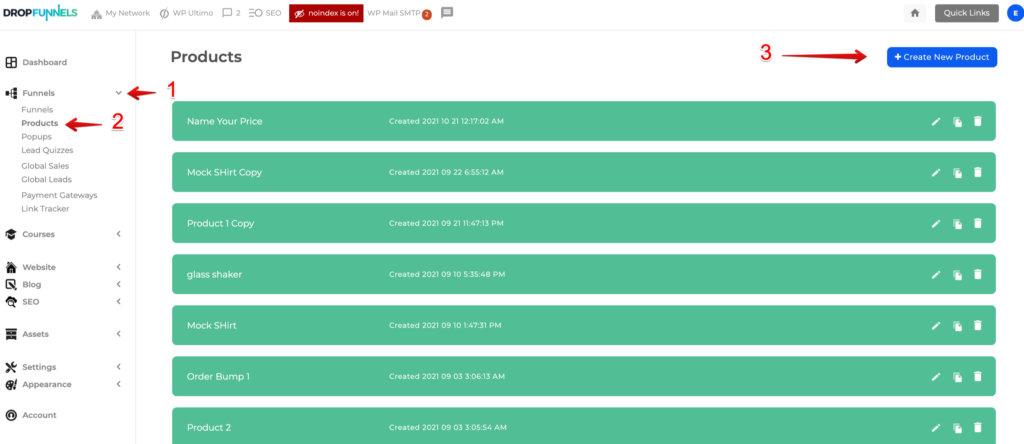
Task: Open Lead Quizzes in sidebar
Action: 47,150
